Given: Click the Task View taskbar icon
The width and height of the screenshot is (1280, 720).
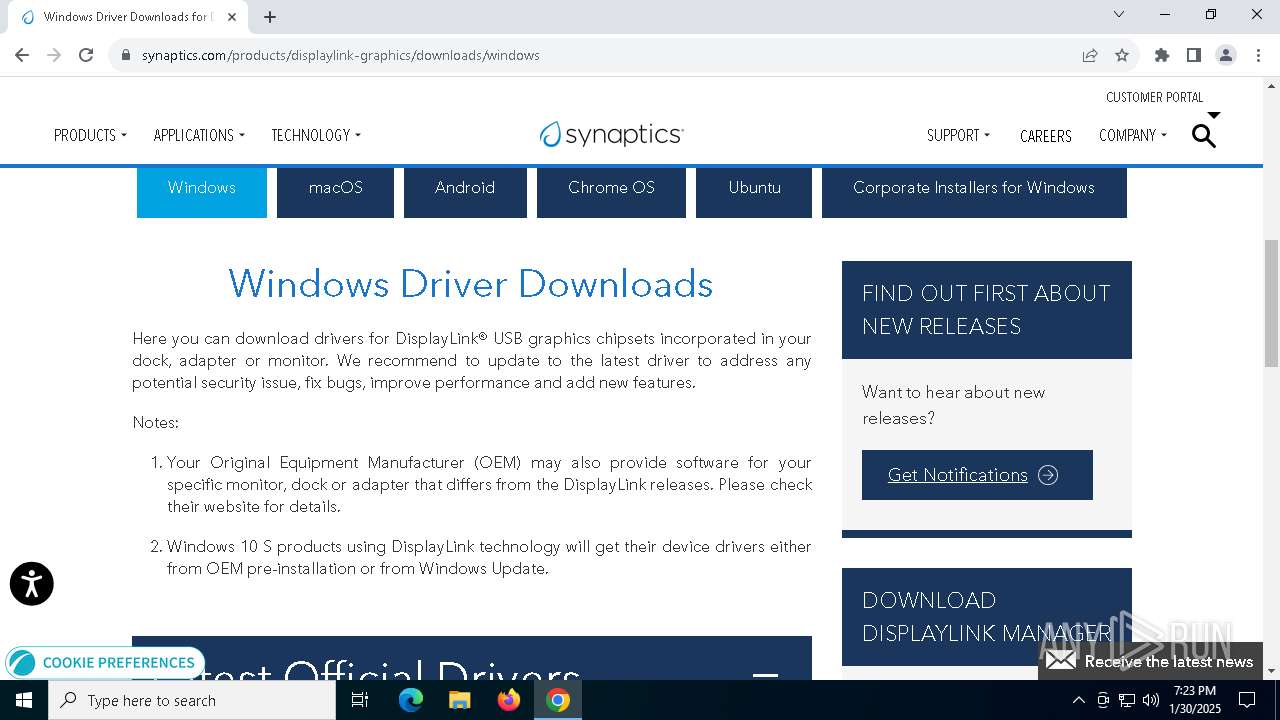Looking at the screenshot, I should point(360,700).
